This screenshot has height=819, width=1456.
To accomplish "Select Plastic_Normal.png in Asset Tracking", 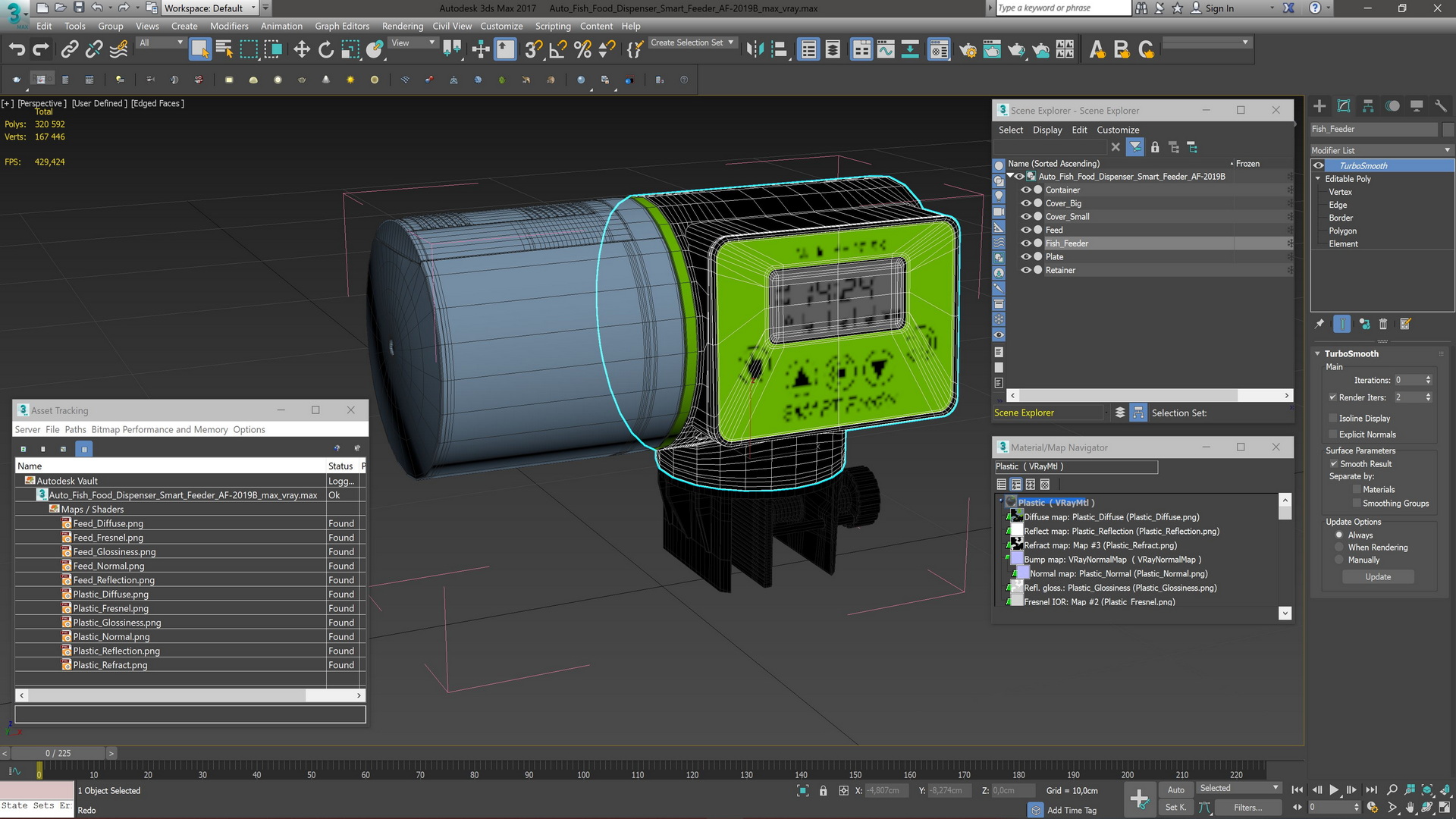I will tap(111, 637).
